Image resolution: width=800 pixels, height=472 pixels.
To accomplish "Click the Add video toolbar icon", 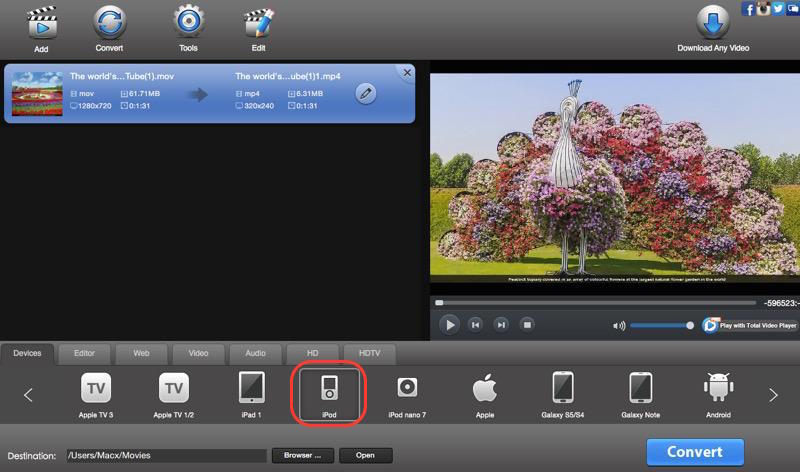I will point(42,24).
